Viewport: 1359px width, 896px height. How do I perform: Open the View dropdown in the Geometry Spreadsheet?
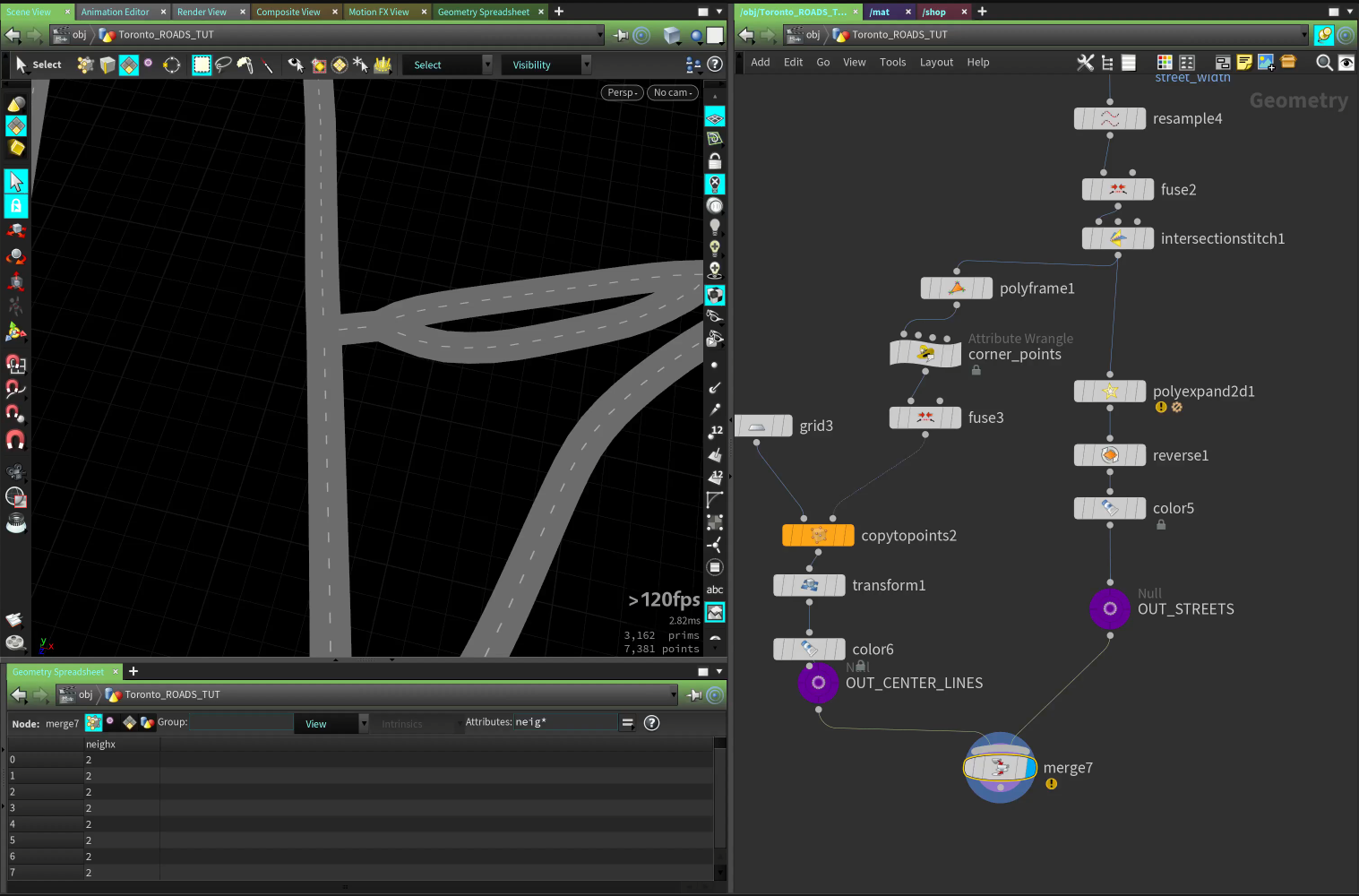point(331,722)
